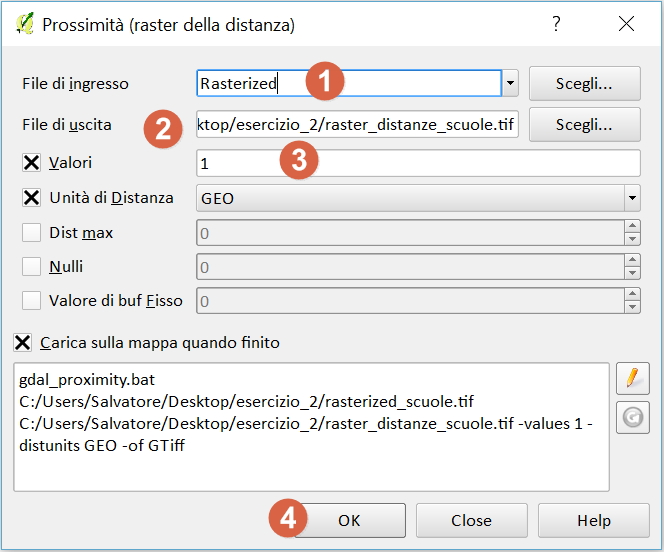Close the Prossimità dialog window
Image resolution: width=664 pixels, height=552 pixels.
[x=626, y=24]
